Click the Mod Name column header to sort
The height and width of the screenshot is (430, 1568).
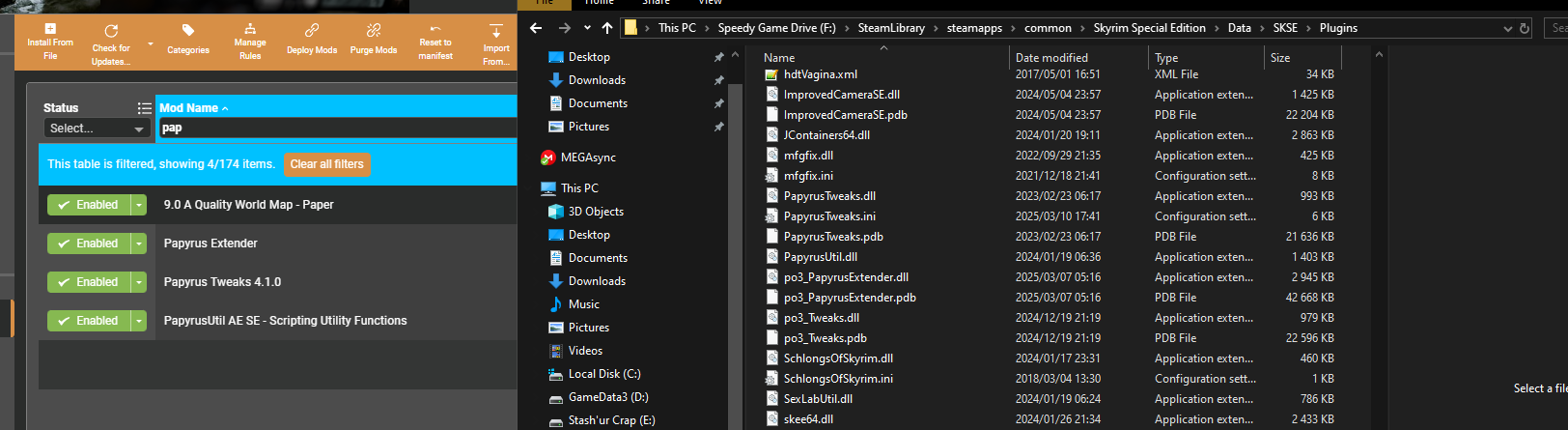194,108
